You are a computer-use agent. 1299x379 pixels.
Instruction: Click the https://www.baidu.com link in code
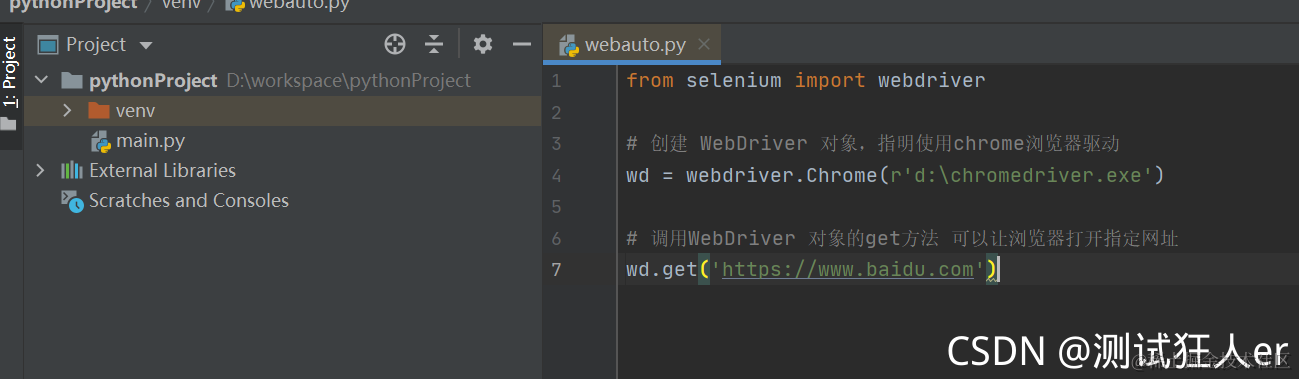848,269
